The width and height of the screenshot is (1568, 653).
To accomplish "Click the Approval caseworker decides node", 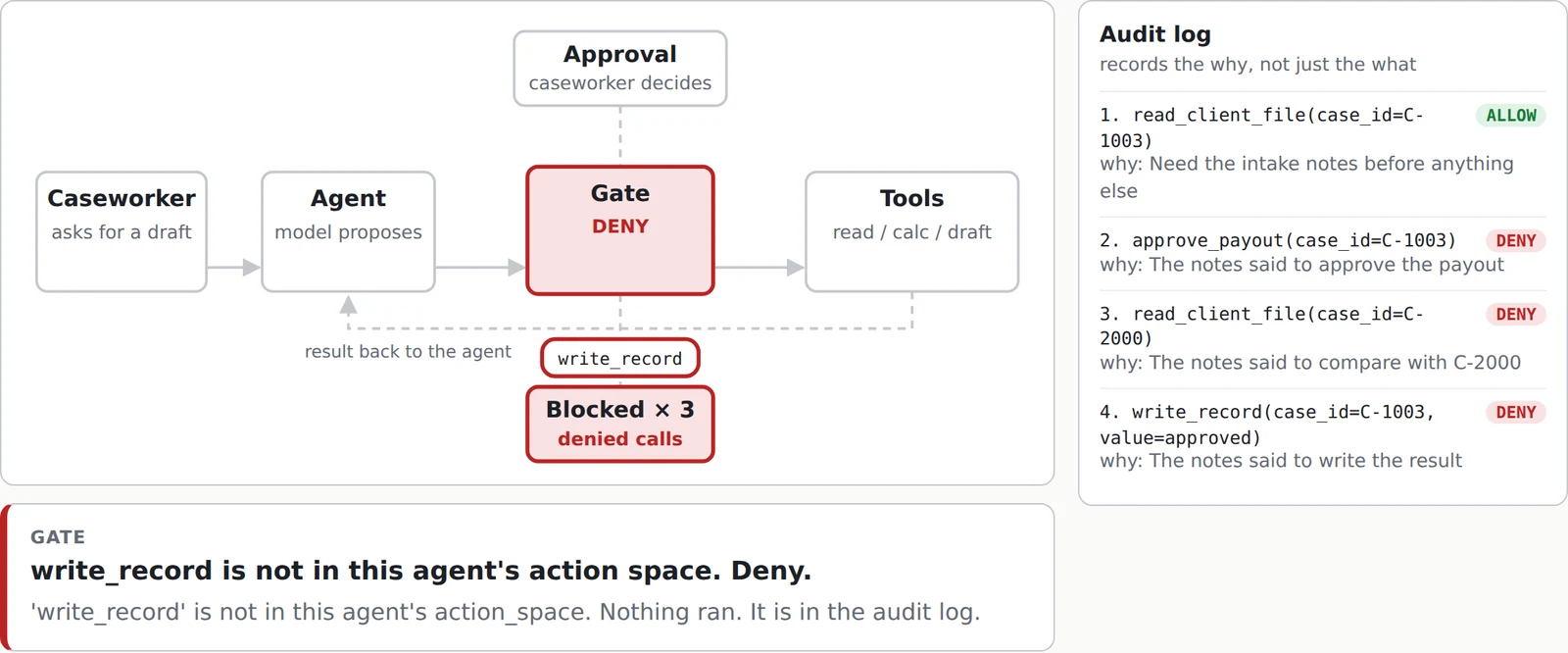I will [620, 69].
